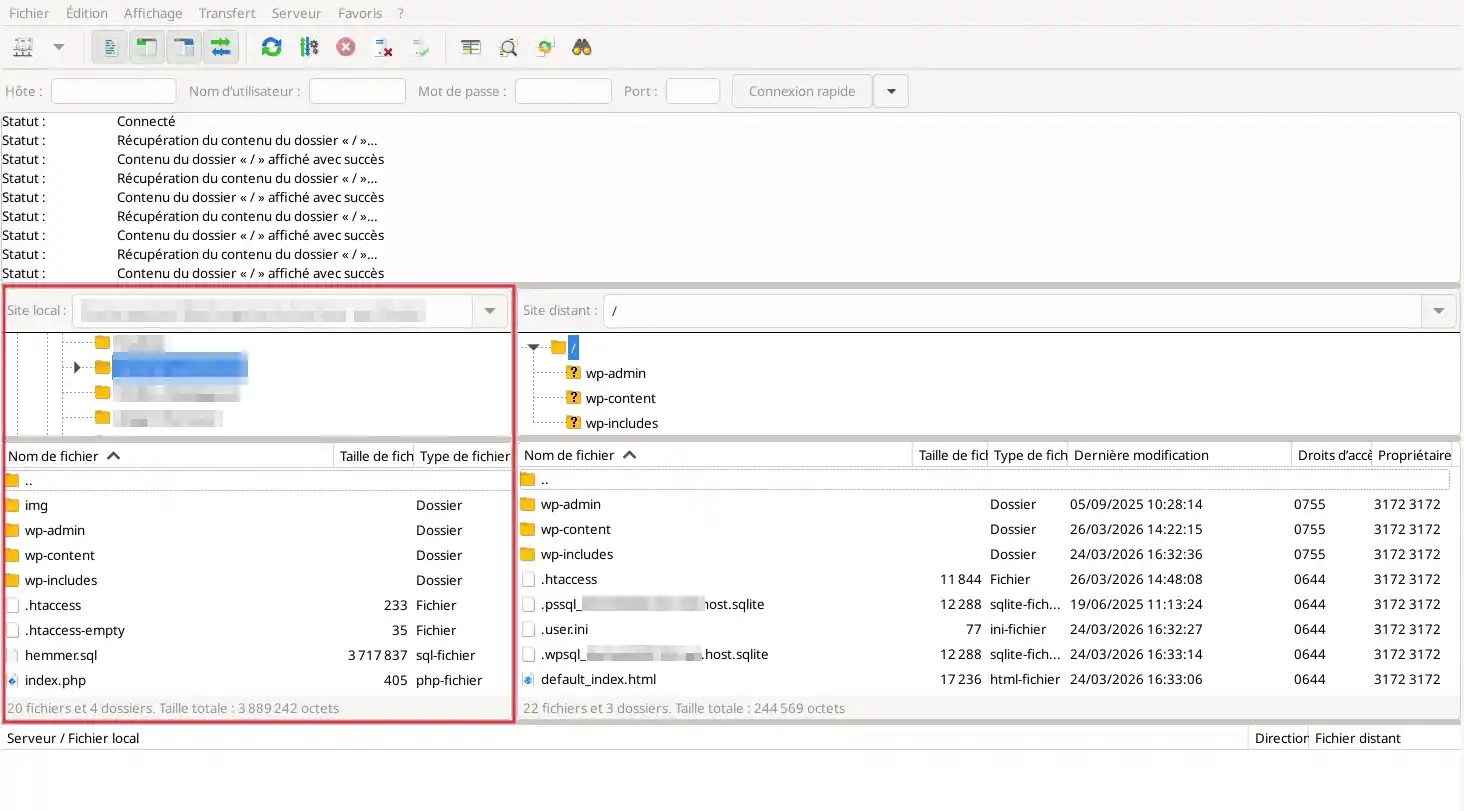1464x811 pixels.
Task: Disconnect from the server
Action: (383, 47)
